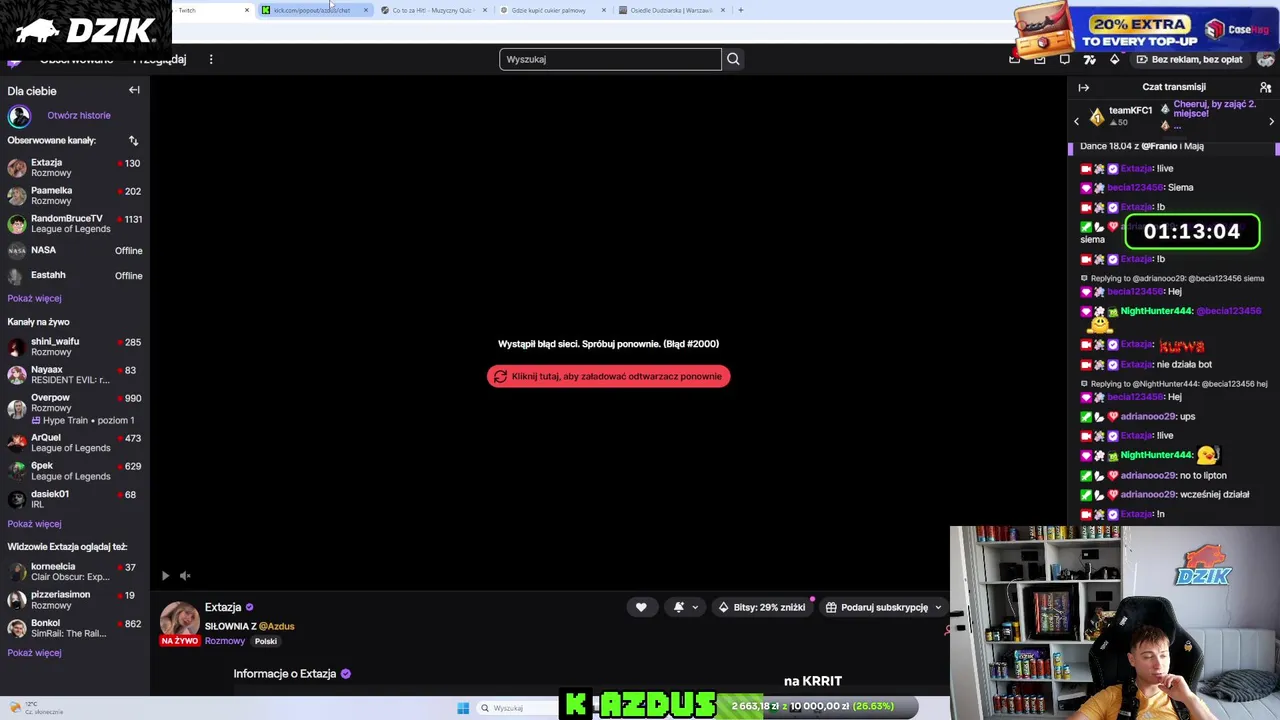Collapse the left sidebar with the arrow icon
Screen dimensions: 1280x720
pos(134,90)
